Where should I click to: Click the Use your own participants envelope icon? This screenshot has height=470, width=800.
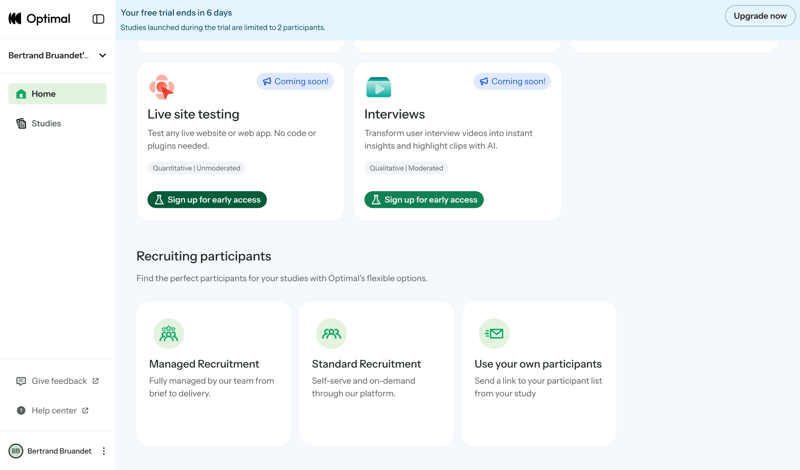coord(494,333)
